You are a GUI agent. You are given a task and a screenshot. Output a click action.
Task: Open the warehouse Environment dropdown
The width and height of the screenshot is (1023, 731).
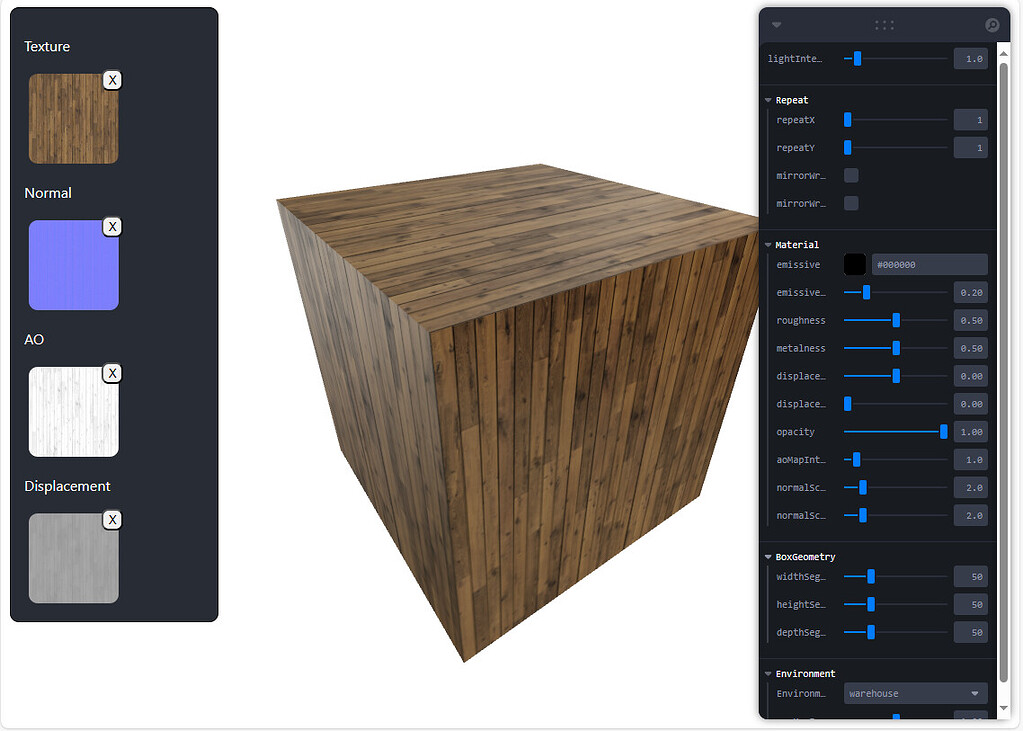click(914, 693)
